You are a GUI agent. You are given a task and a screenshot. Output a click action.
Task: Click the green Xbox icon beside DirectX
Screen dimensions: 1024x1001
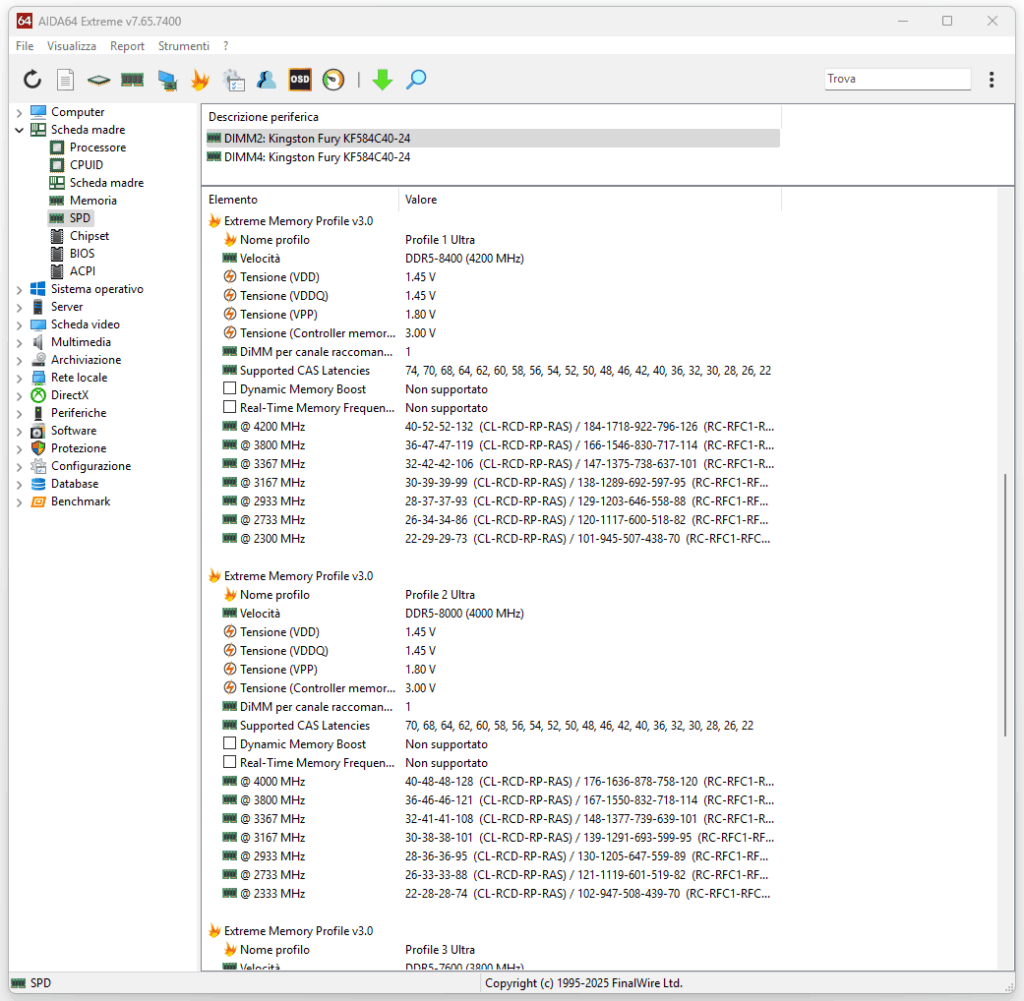point(39,395)
